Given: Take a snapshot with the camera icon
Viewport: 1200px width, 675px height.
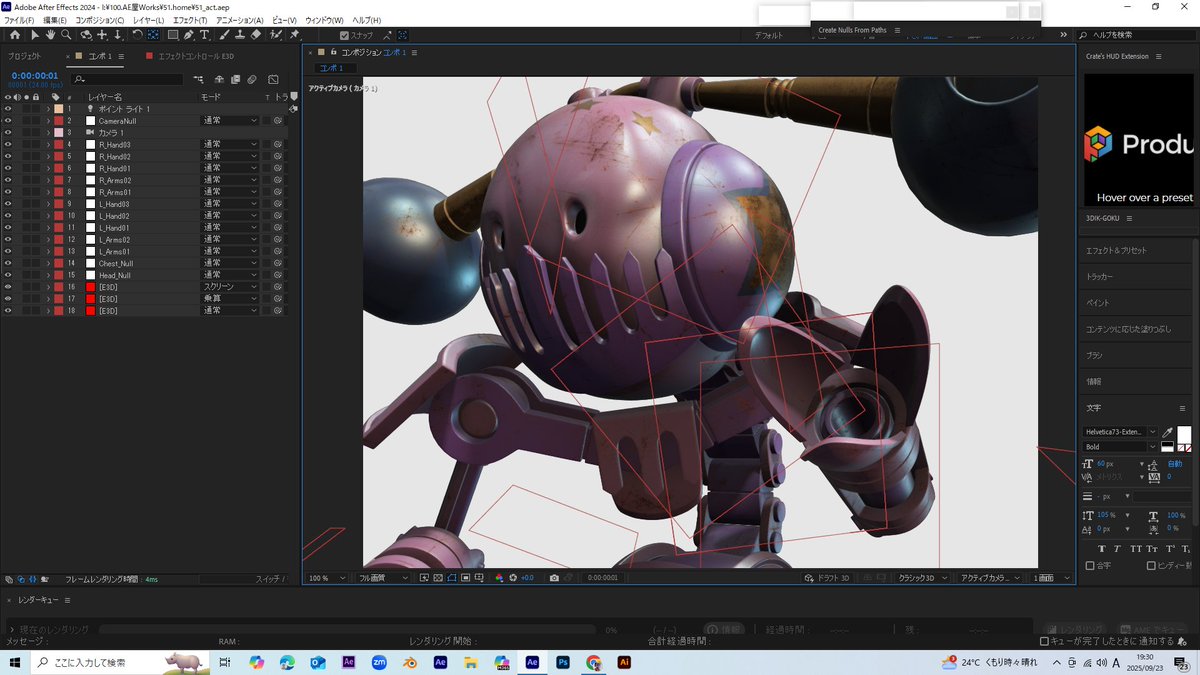Looking at the screenshot, I should (554, 577).
